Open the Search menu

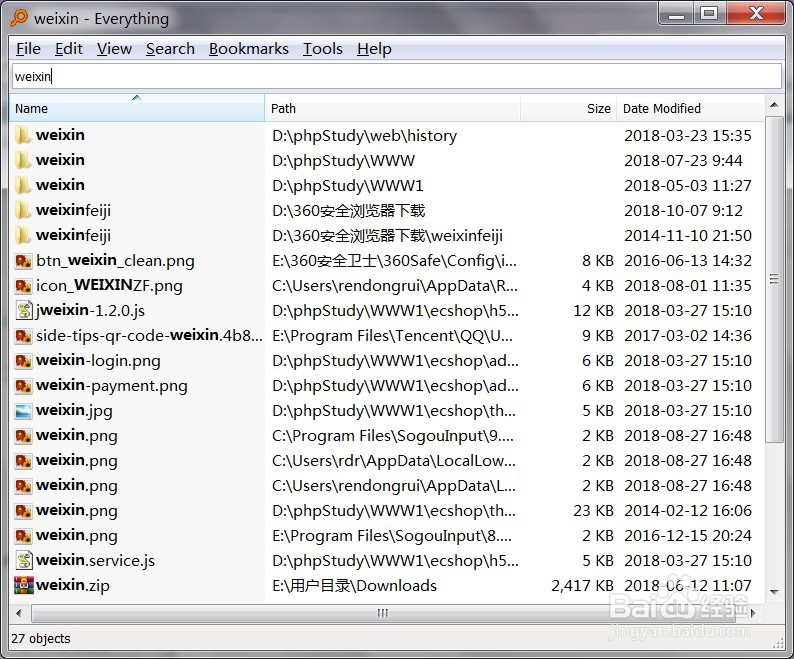171,49
